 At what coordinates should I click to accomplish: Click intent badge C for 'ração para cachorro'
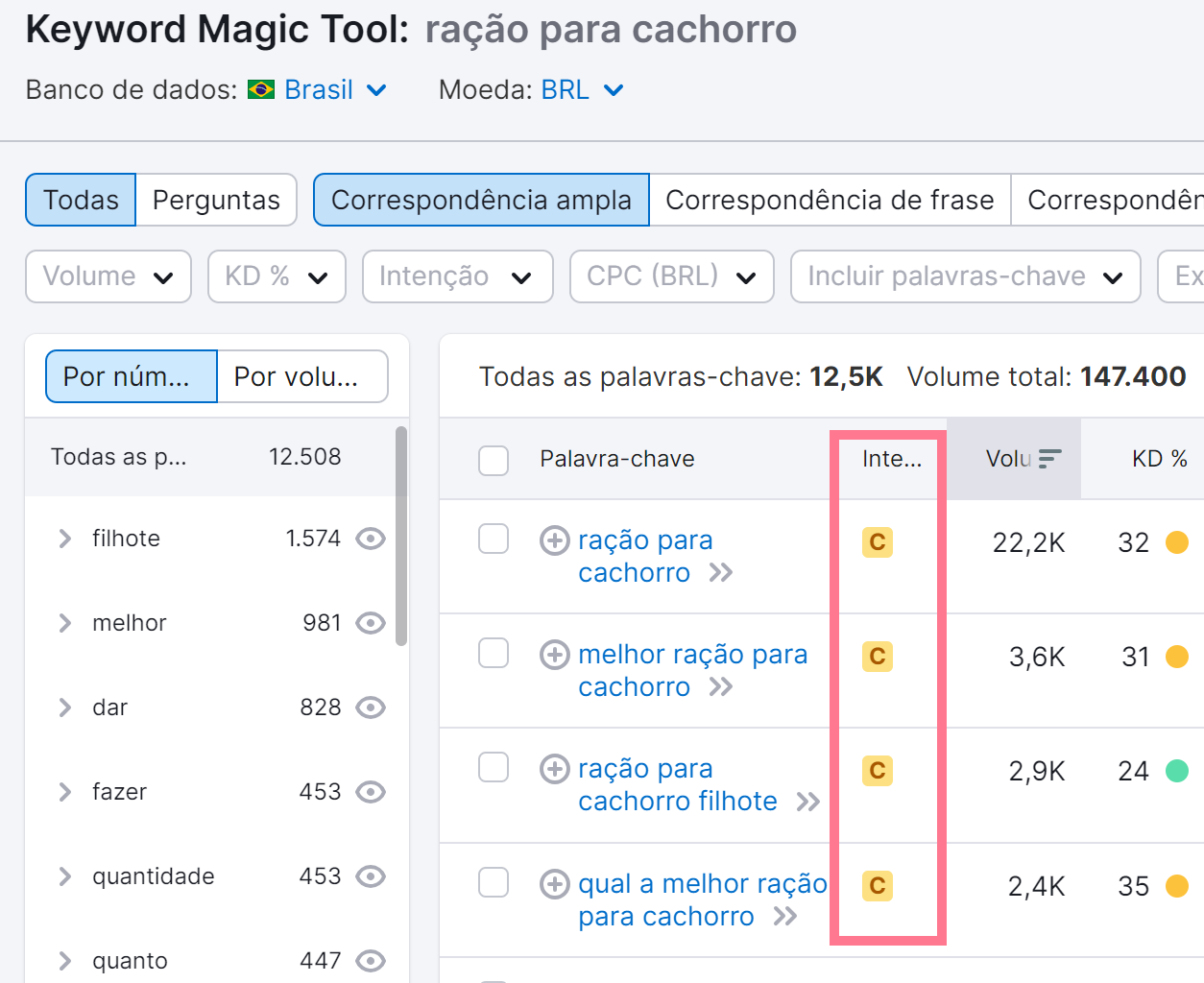point(878,542)
